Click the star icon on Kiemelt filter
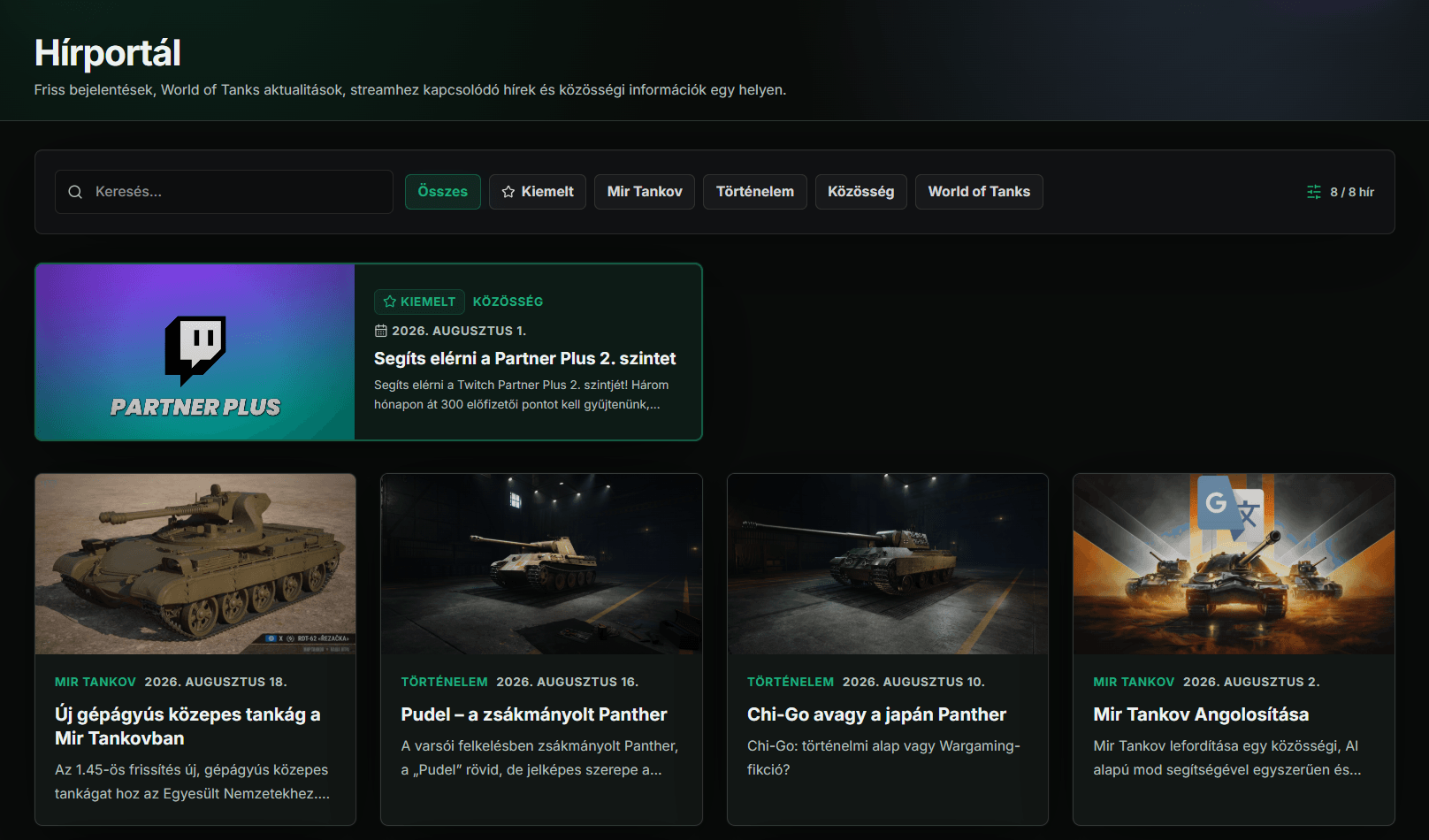Screen dimensions: 1429x840 (508, 192)
